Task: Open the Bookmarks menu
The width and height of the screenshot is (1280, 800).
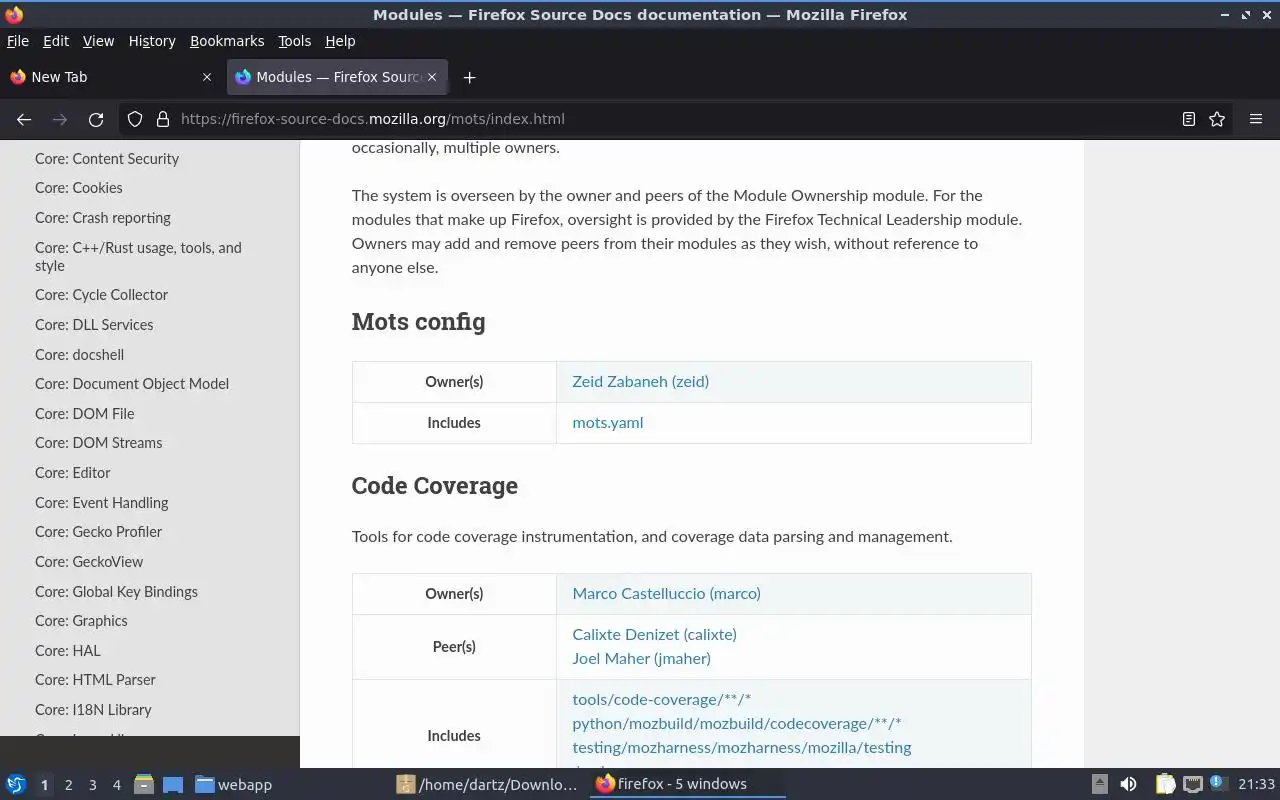Action: [x=227, y=41]
